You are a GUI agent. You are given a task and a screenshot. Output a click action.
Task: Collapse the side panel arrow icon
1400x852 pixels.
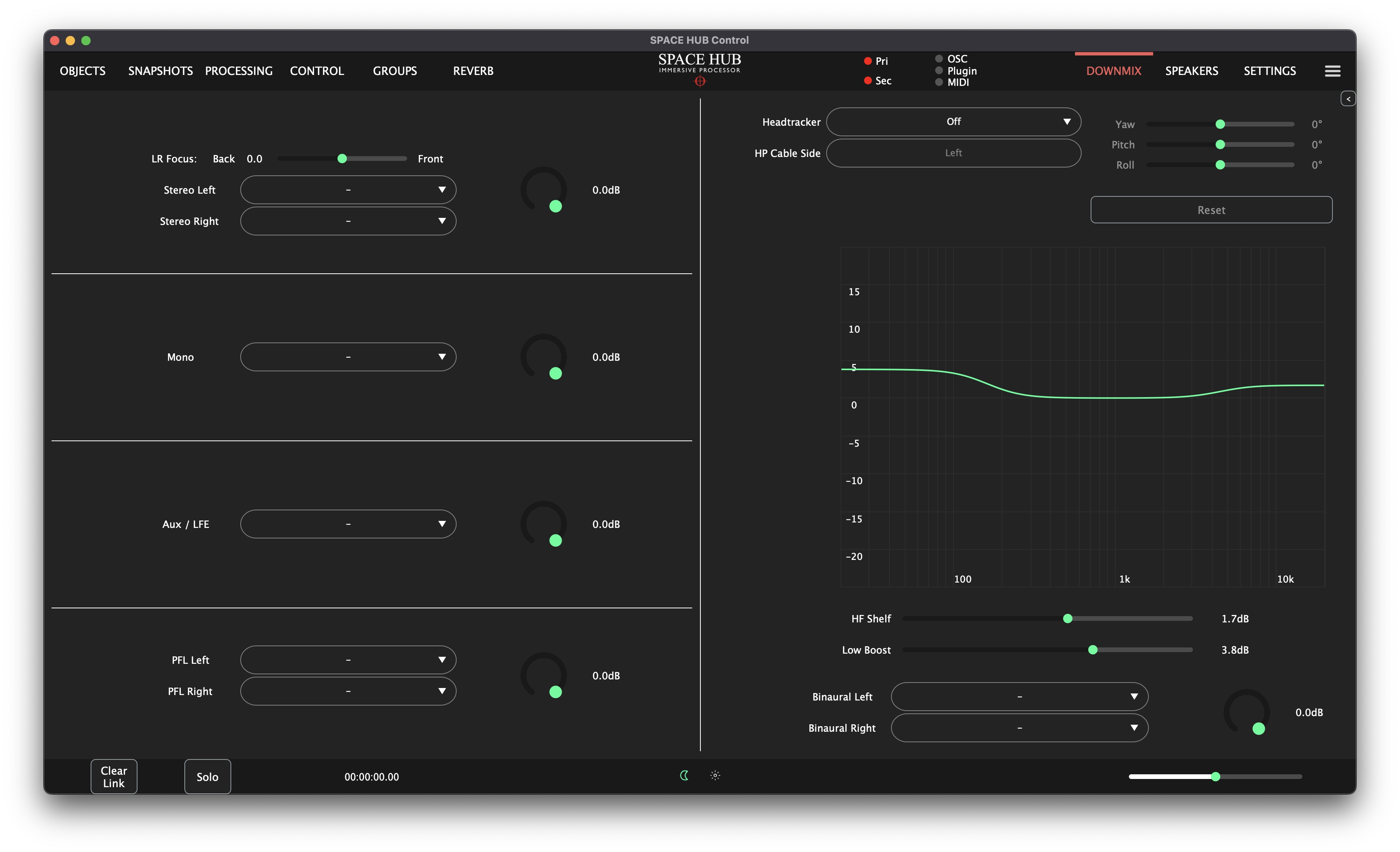[x=1348, y=99]
